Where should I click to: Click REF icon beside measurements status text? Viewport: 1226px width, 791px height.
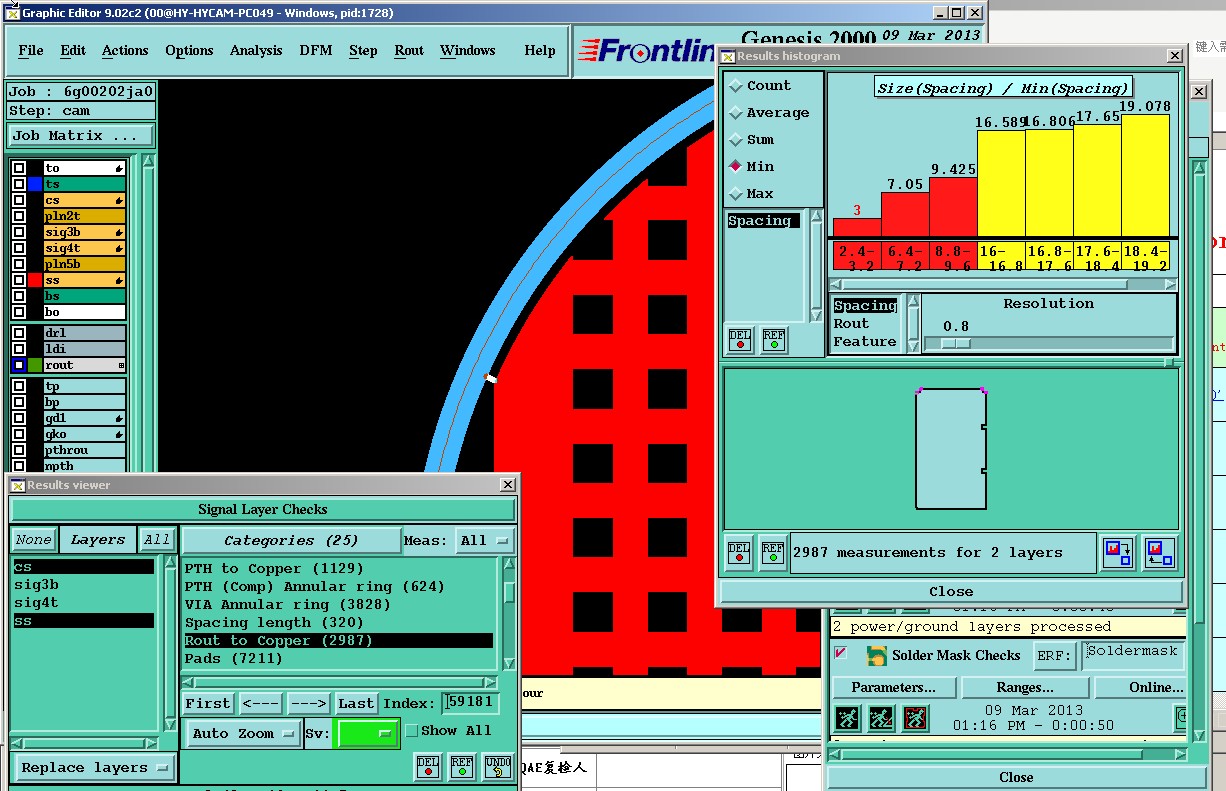pyautogui.click(x=773, y=553)
